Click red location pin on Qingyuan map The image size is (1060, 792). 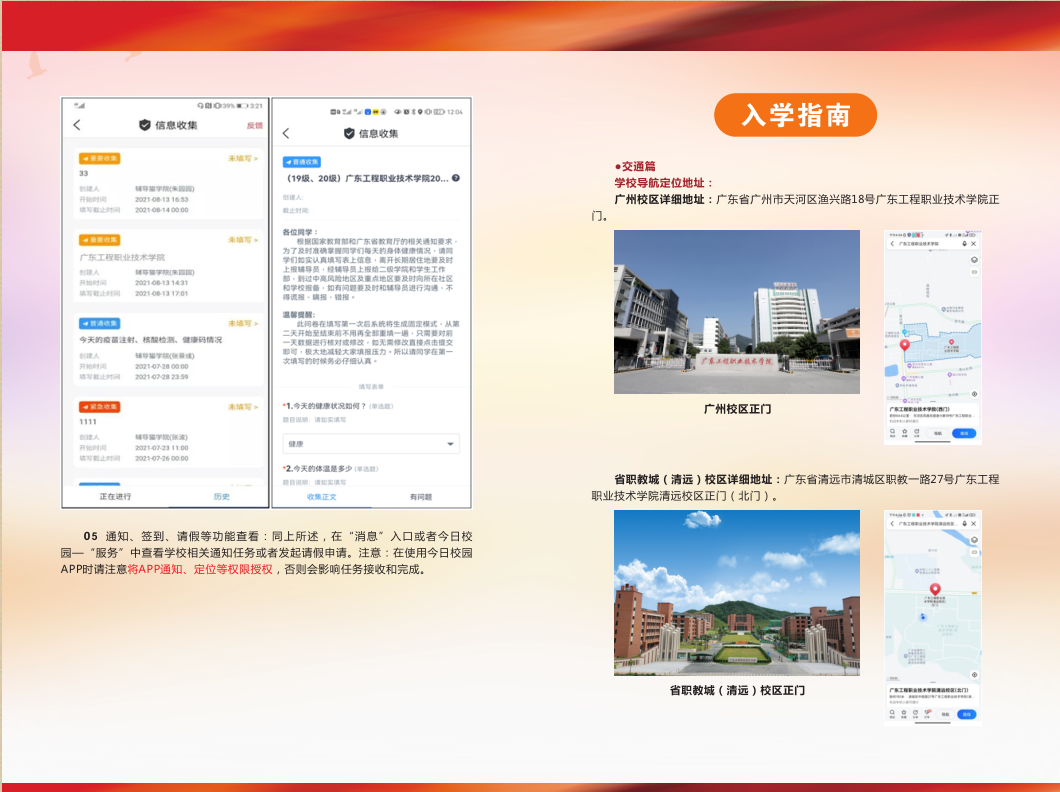[x=934, y=590]
